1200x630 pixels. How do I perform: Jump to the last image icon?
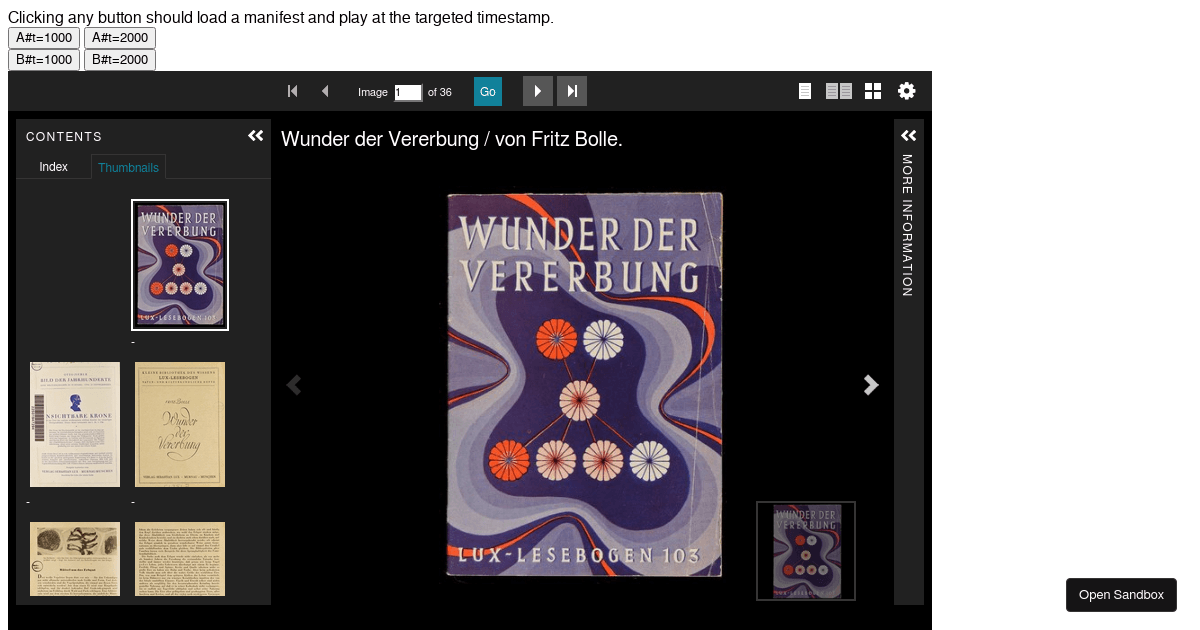pos(572,91)
